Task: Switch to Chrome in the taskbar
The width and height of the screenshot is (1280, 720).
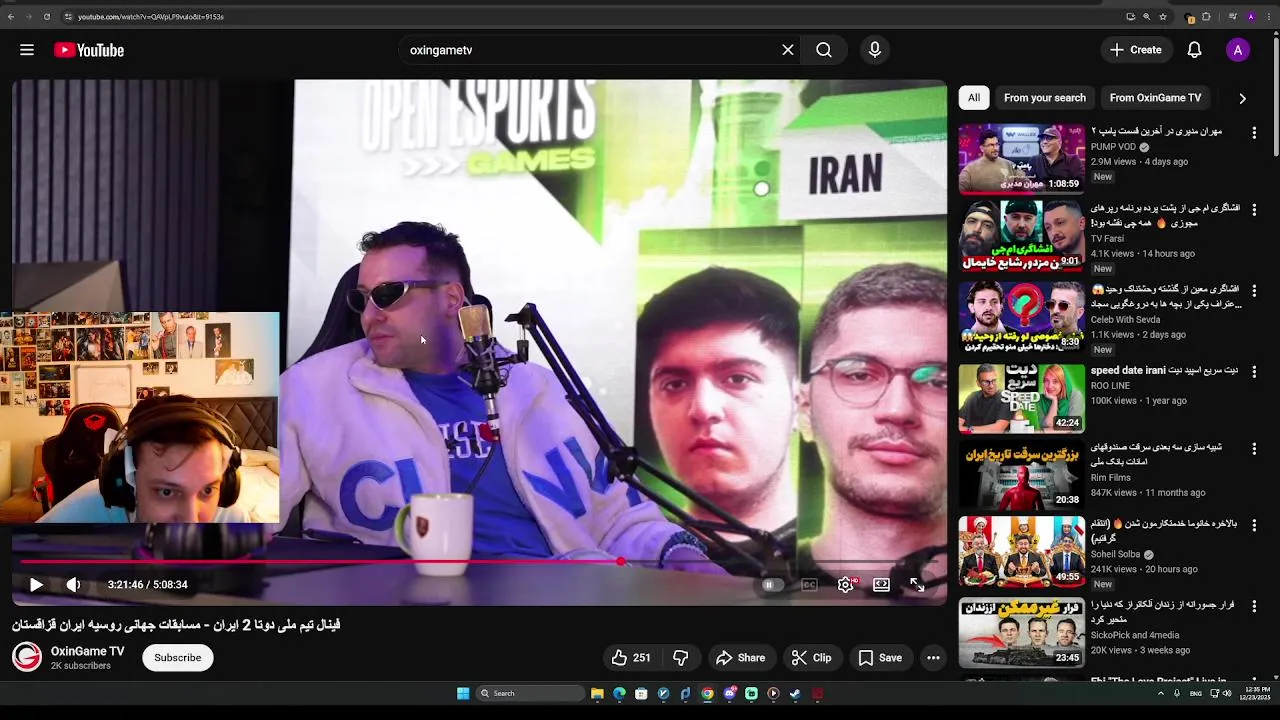Action: tap(707, 693)
